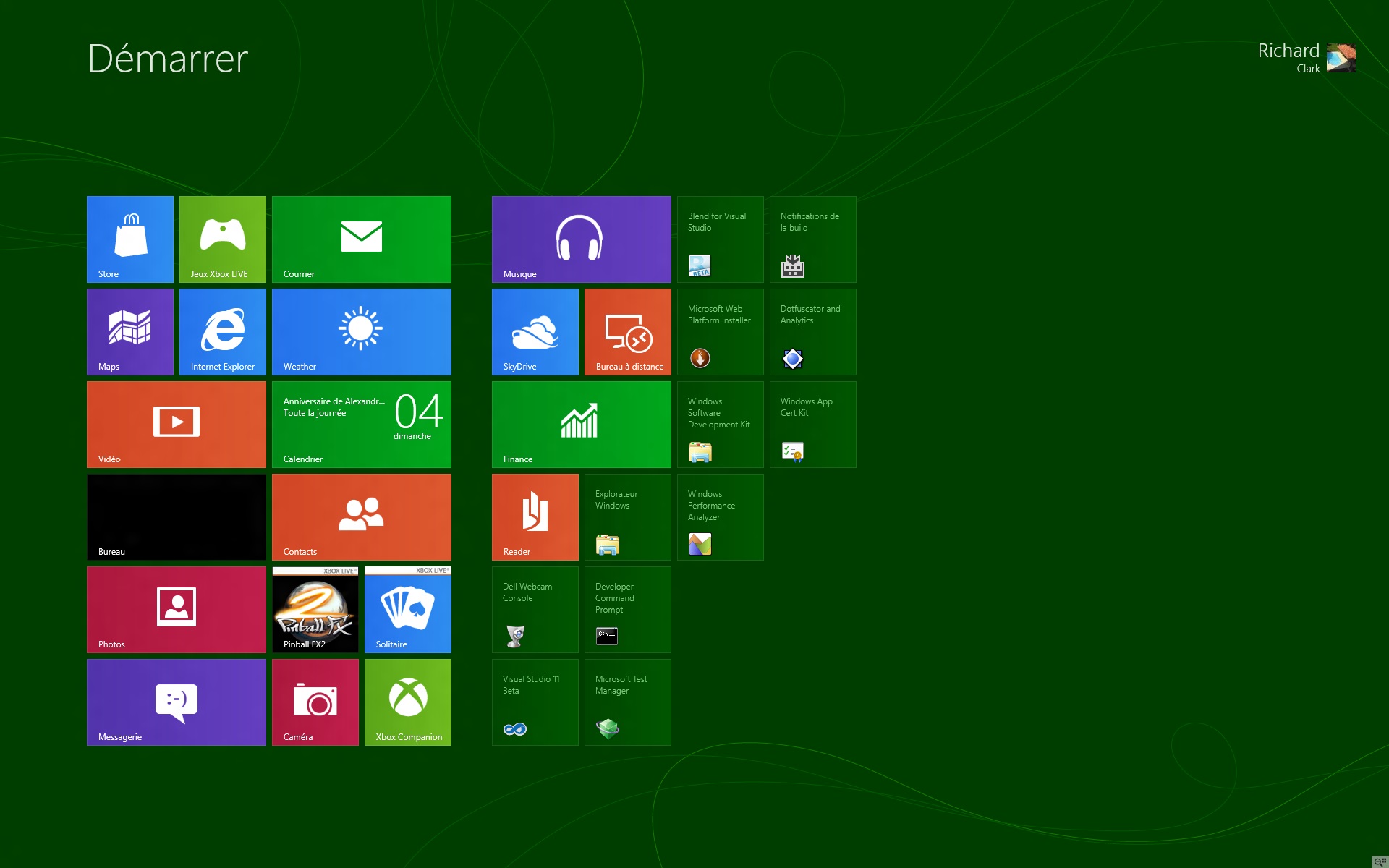
Task: Open the Photos tile
Action: tap(177, 610)
